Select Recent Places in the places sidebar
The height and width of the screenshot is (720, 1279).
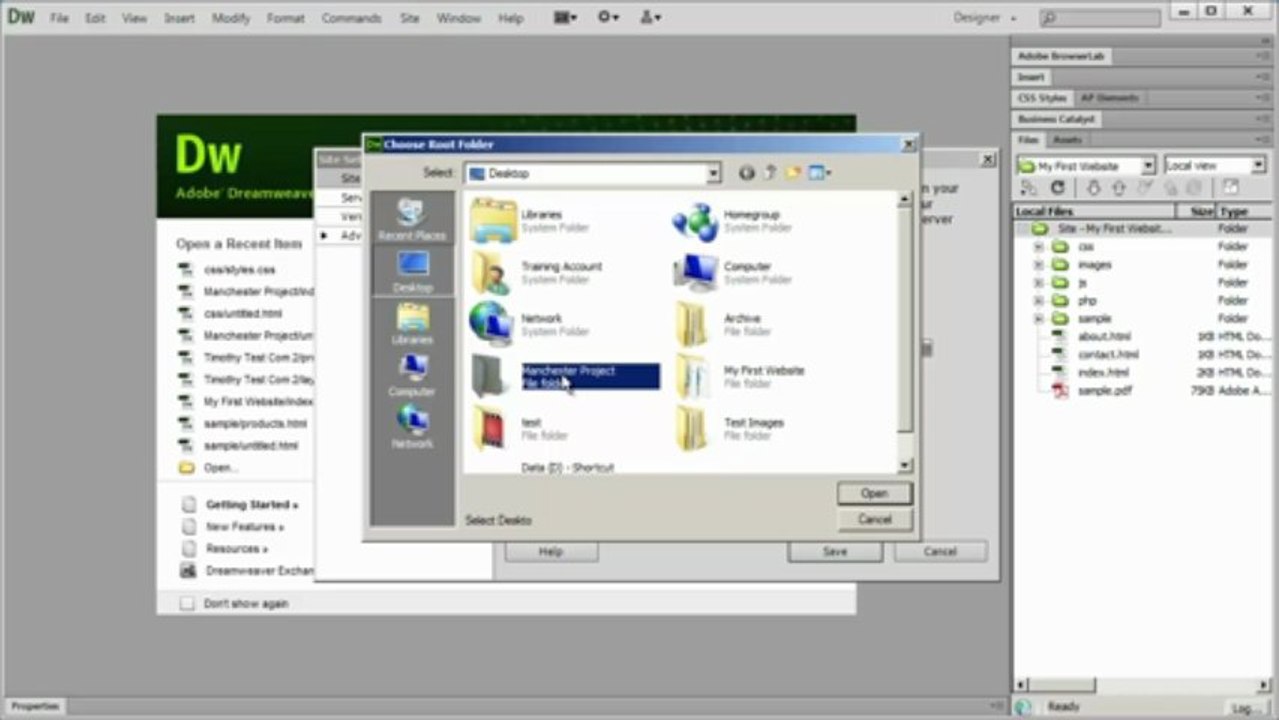pyautogui.click(x=412, y=219)
